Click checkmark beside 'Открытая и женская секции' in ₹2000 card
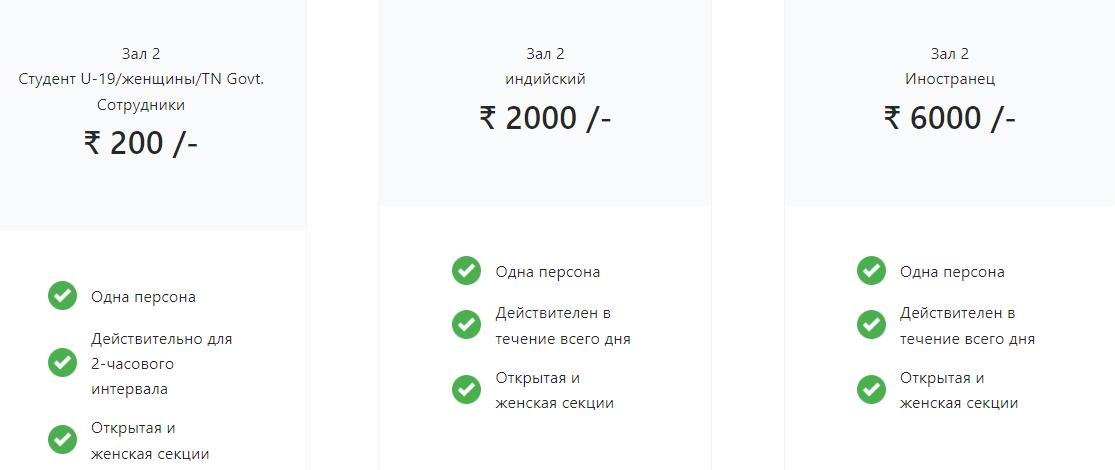The height and width of the screenshot is (470, 1115). [x=466, y=389]
